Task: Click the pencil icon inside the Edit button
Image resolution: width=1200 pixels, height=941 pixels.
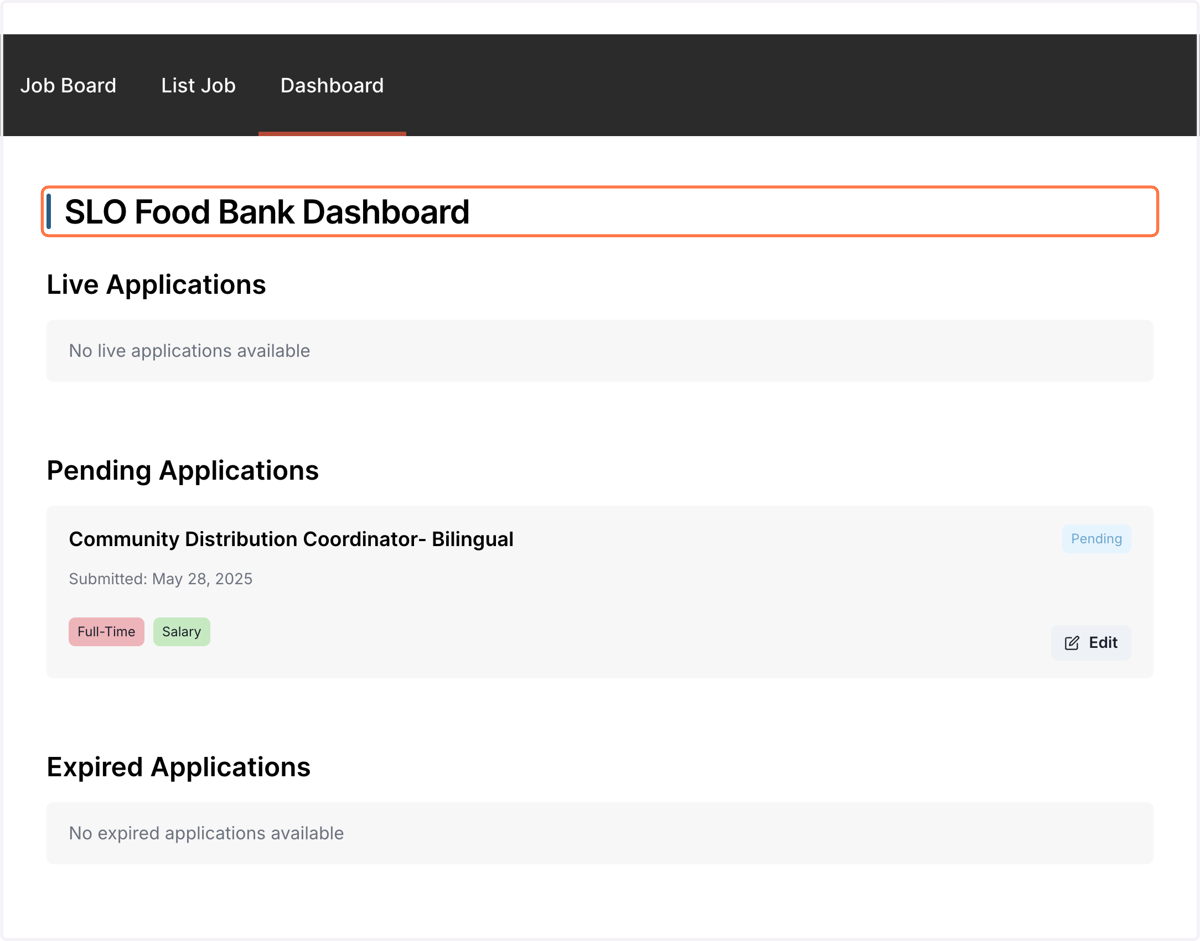Action: pos(1072,643)
